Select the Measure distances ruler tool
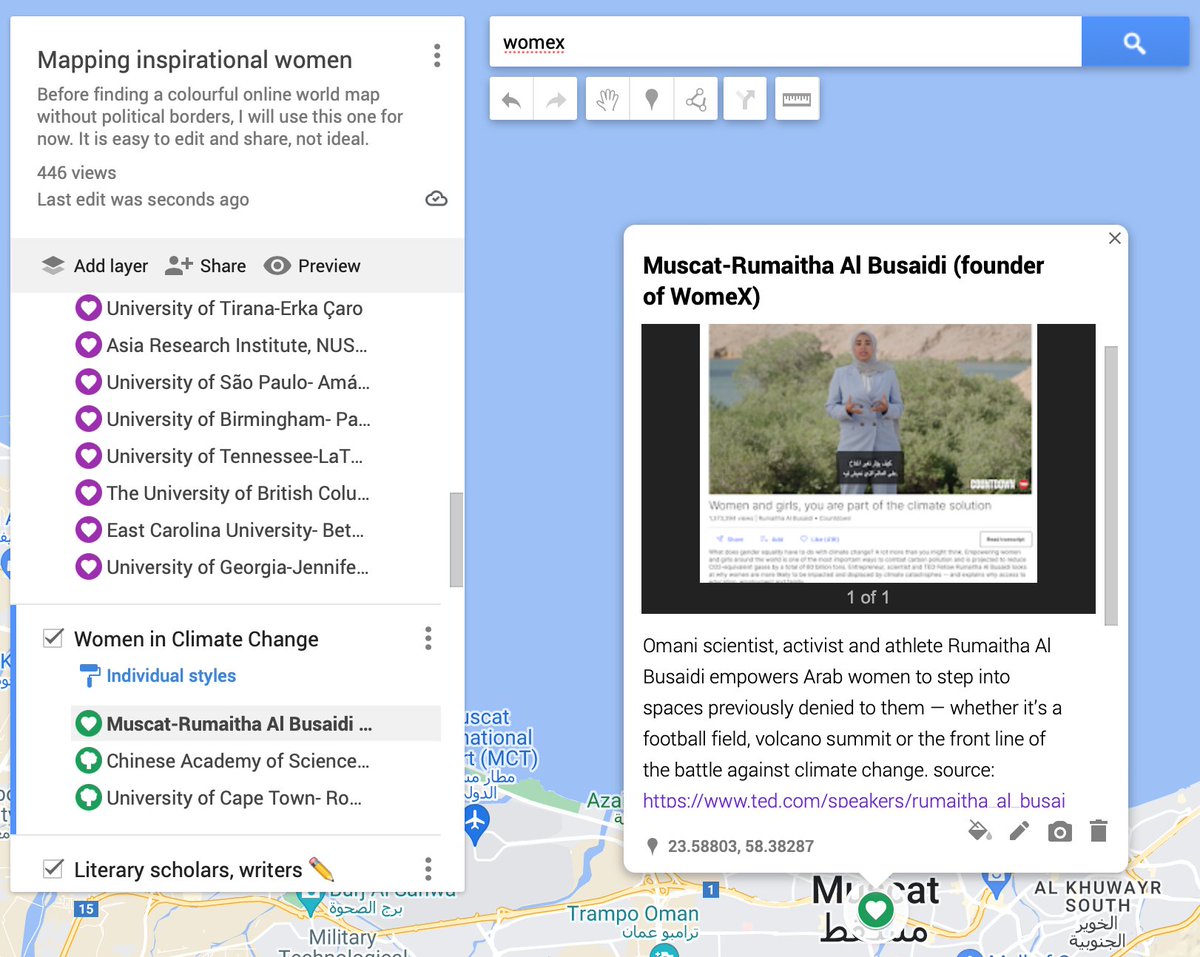Viewport: 1200px width, 957px height. click(797, 99)
